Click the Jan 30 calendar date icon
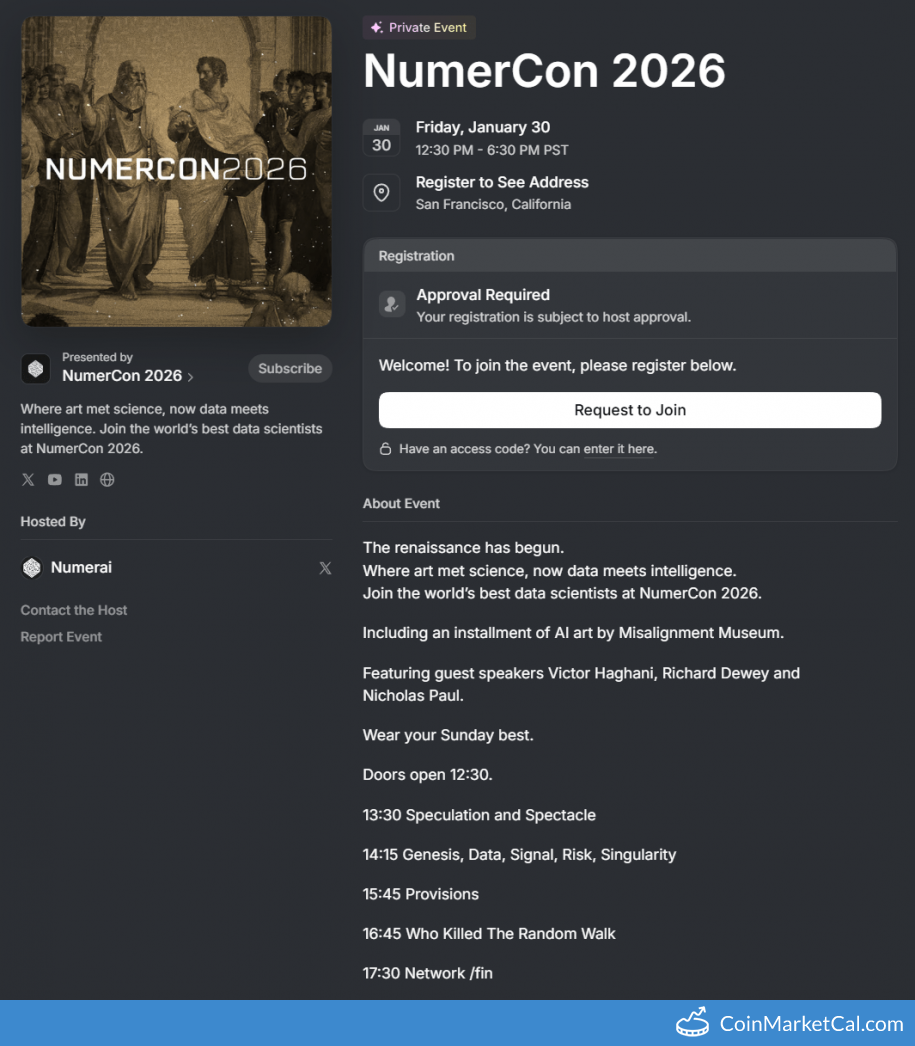 [381, 138]
